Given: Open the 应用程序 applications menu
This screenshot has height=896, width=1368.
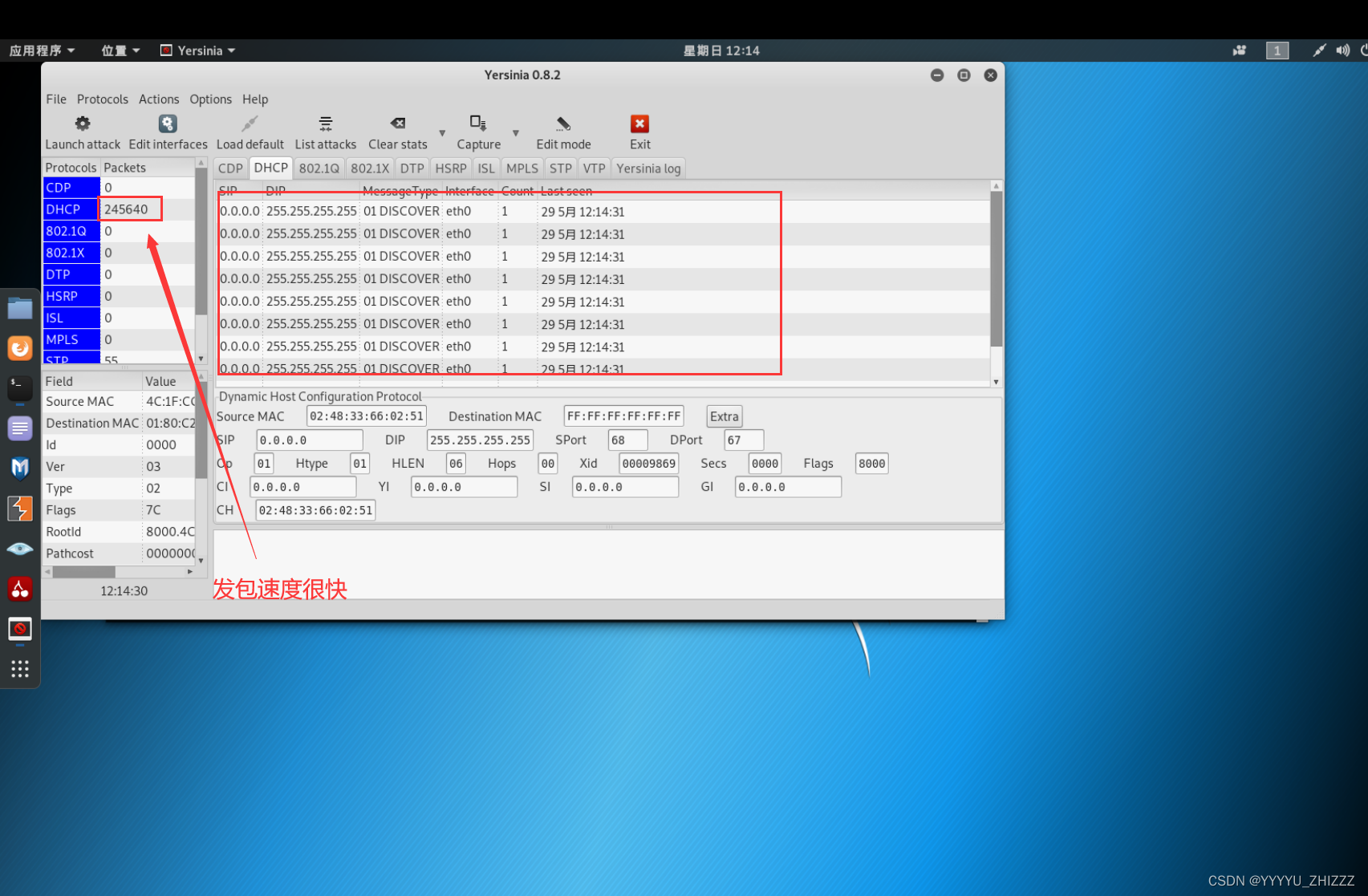Looking at the screenshot, I should 42,51.
